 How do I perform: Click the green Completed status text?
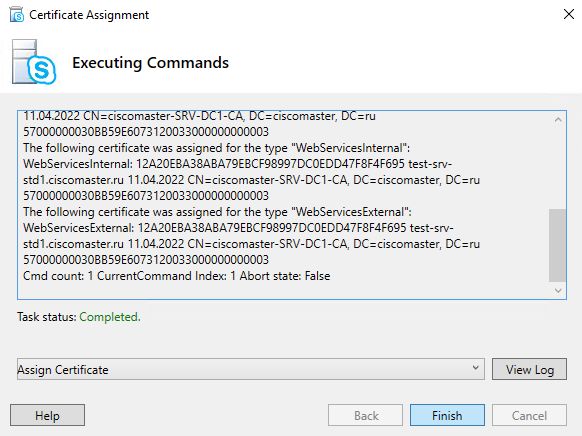point(110,317)
